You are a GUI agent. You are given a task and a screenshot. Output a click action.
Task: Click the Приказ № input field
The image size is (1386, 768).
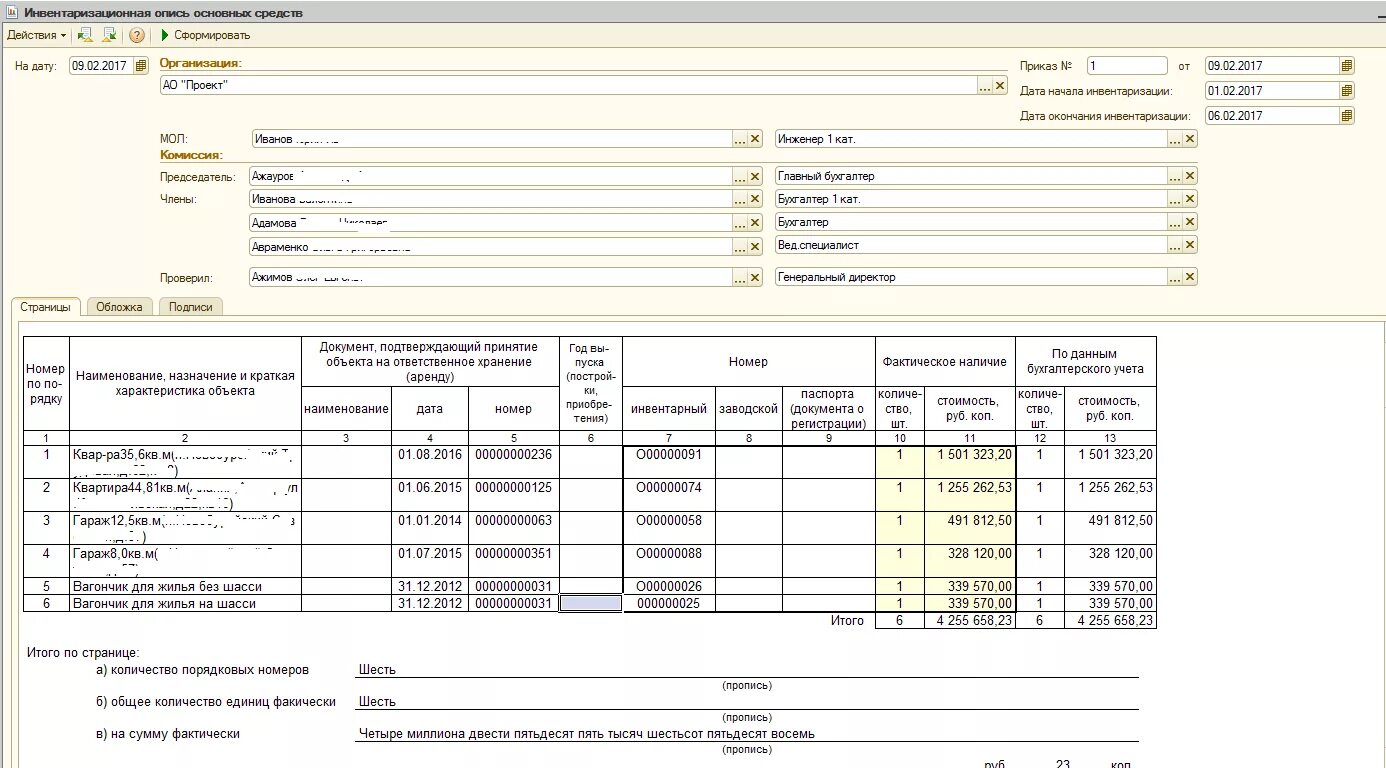pos(1127,66)
